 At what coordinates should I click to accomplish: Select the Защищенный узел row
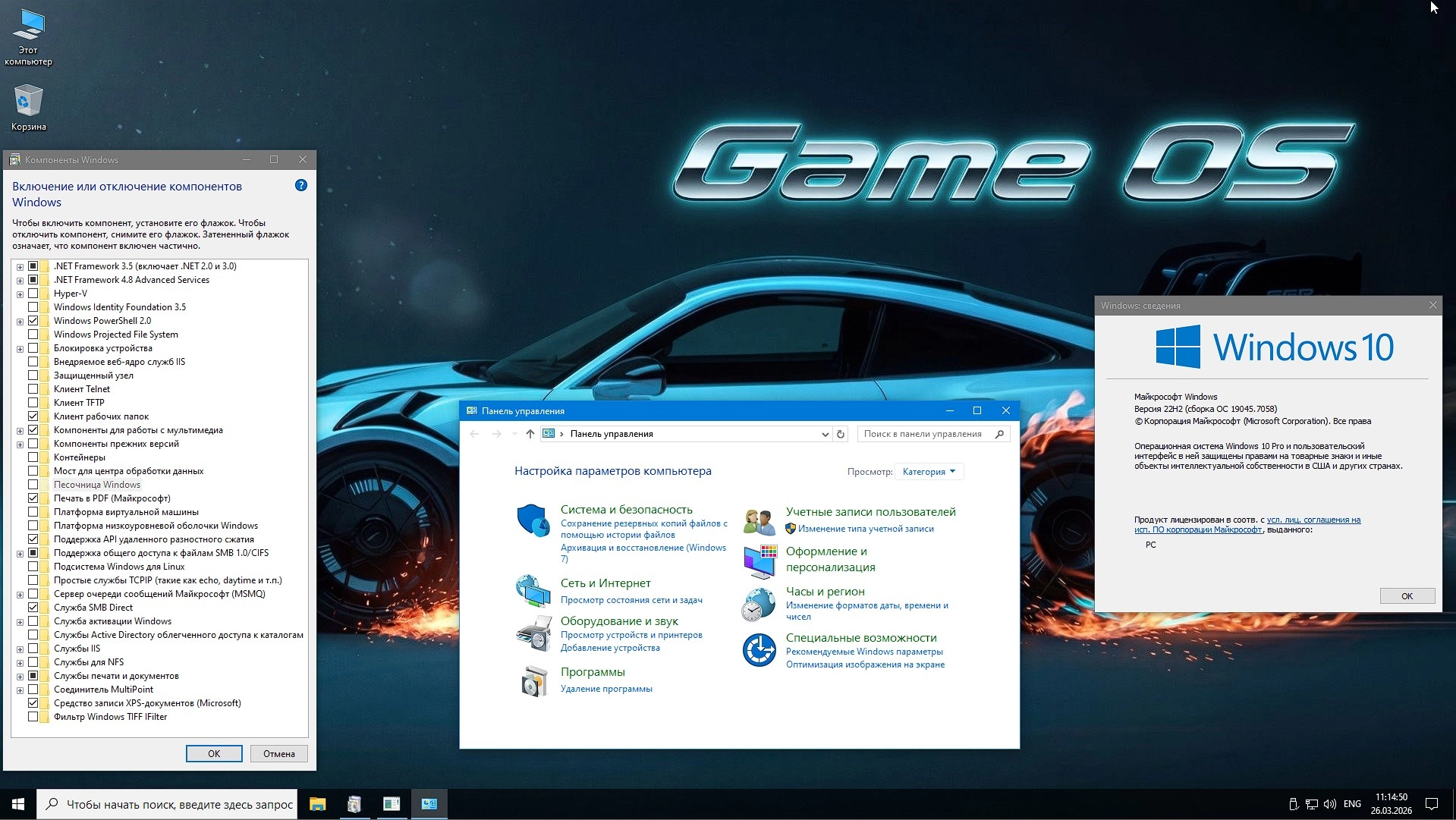click(93, 375)
